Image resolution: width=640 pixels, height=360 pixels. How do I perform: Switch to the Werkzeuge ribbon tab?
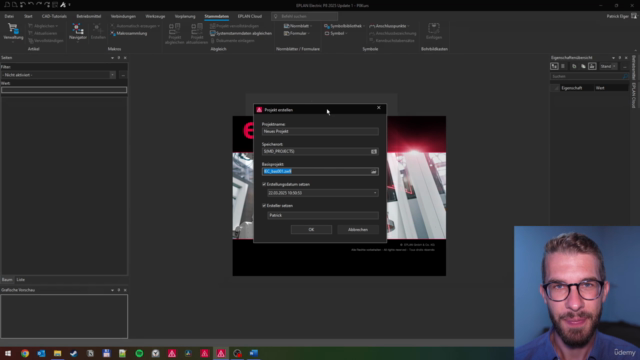coord(155,16)
